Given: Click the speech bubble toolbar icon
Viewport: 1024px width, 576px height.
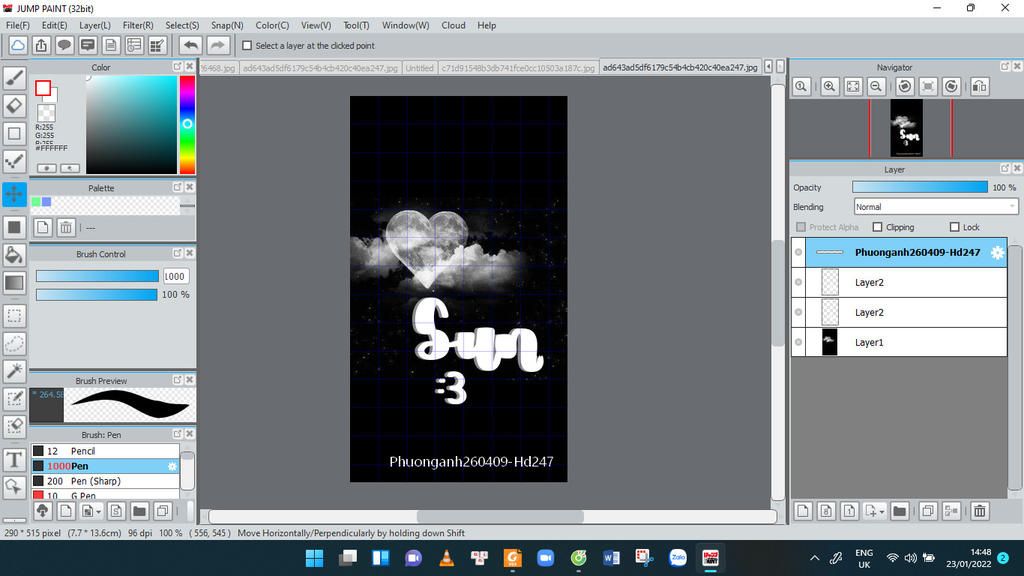Looking at the screenshot, I should click(x=64, y=46).
